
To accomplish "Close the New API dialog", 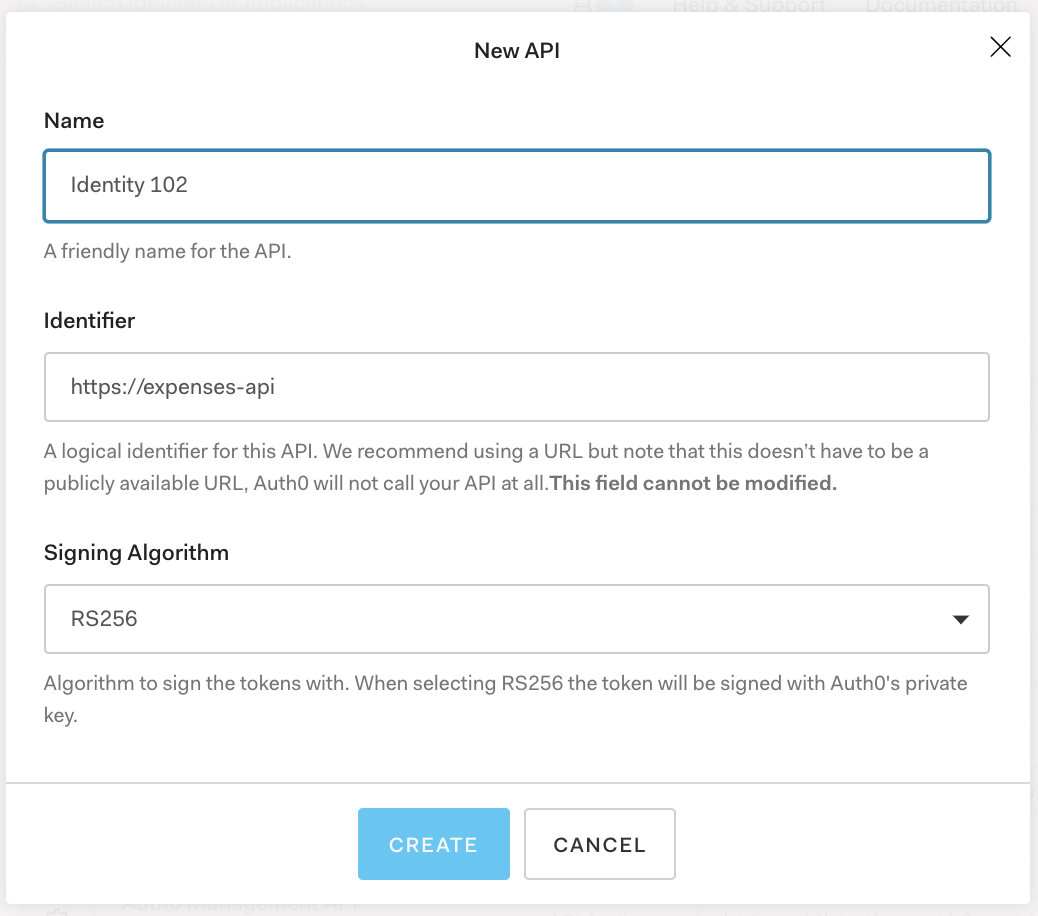I will click(1000, 47).
